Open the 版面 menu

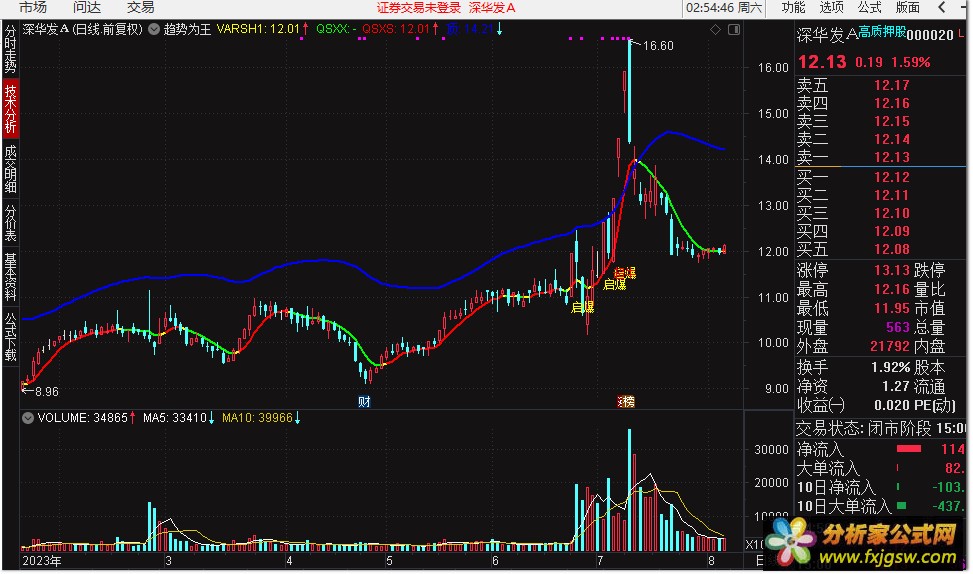[x=908, y=7]
